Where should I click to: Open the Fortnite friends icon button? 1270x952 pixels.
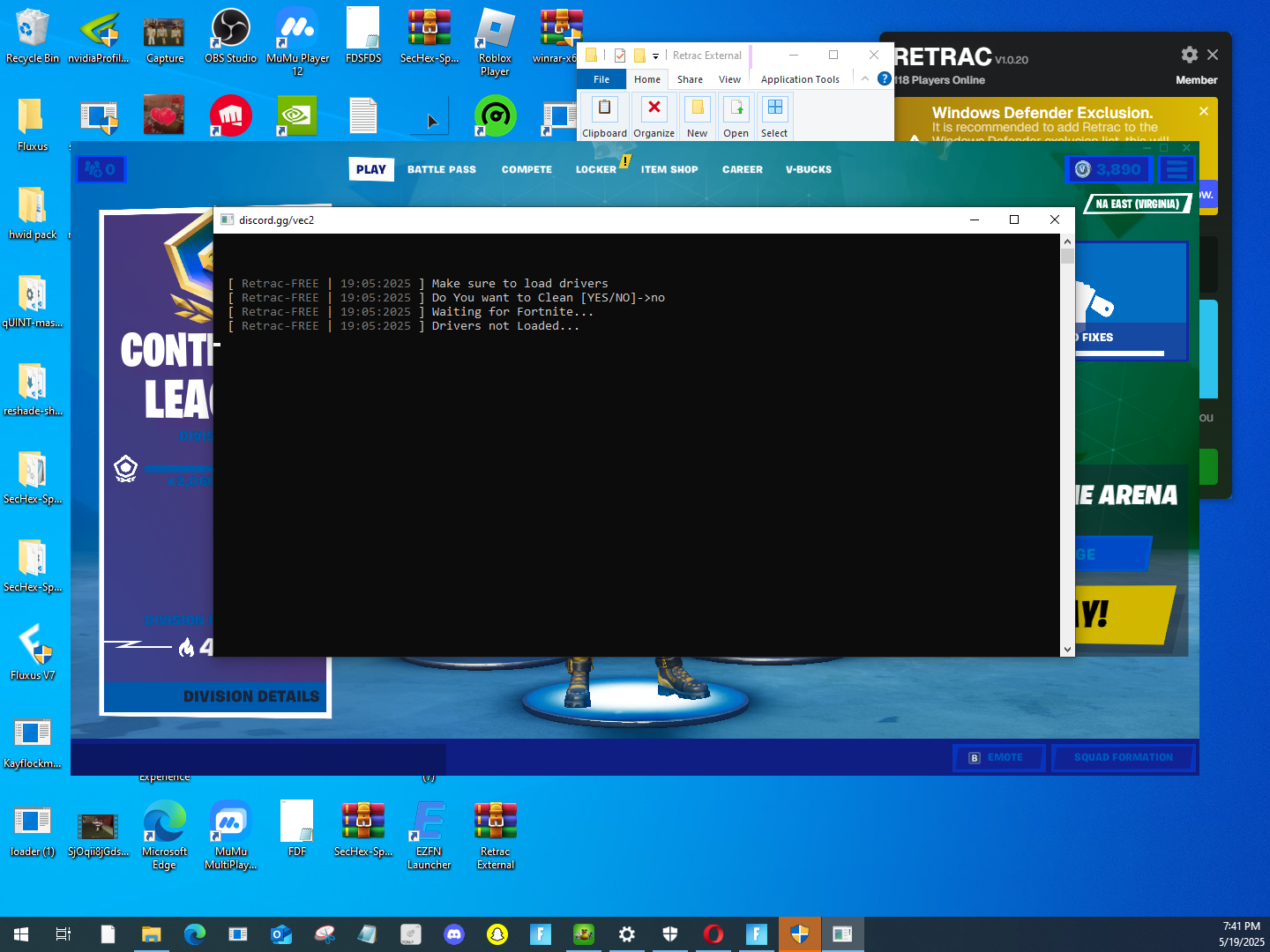pyautogui.click(x=101, y=169)
